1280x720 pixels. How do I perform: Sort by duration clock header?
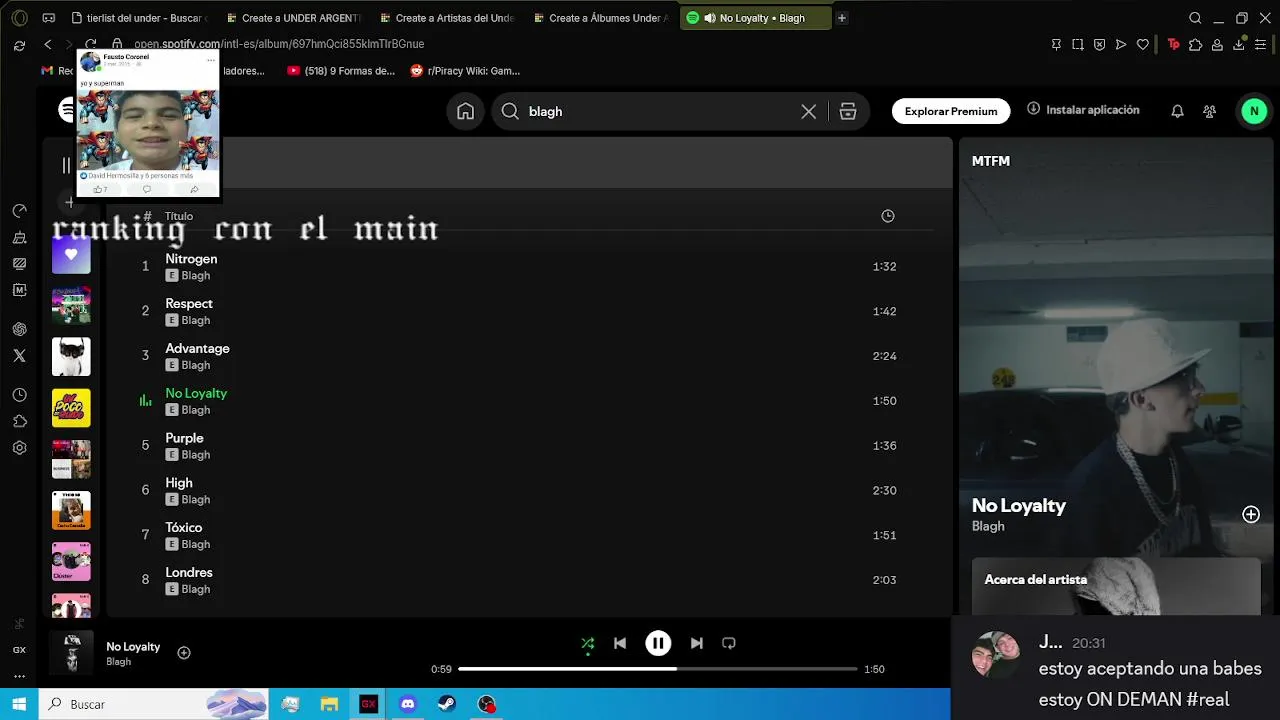[887, 216]
